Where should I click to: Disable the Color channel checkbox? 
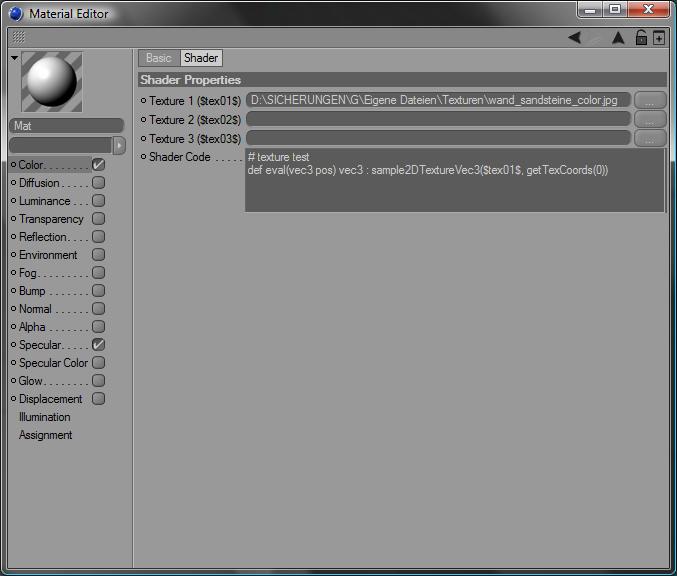98,165
